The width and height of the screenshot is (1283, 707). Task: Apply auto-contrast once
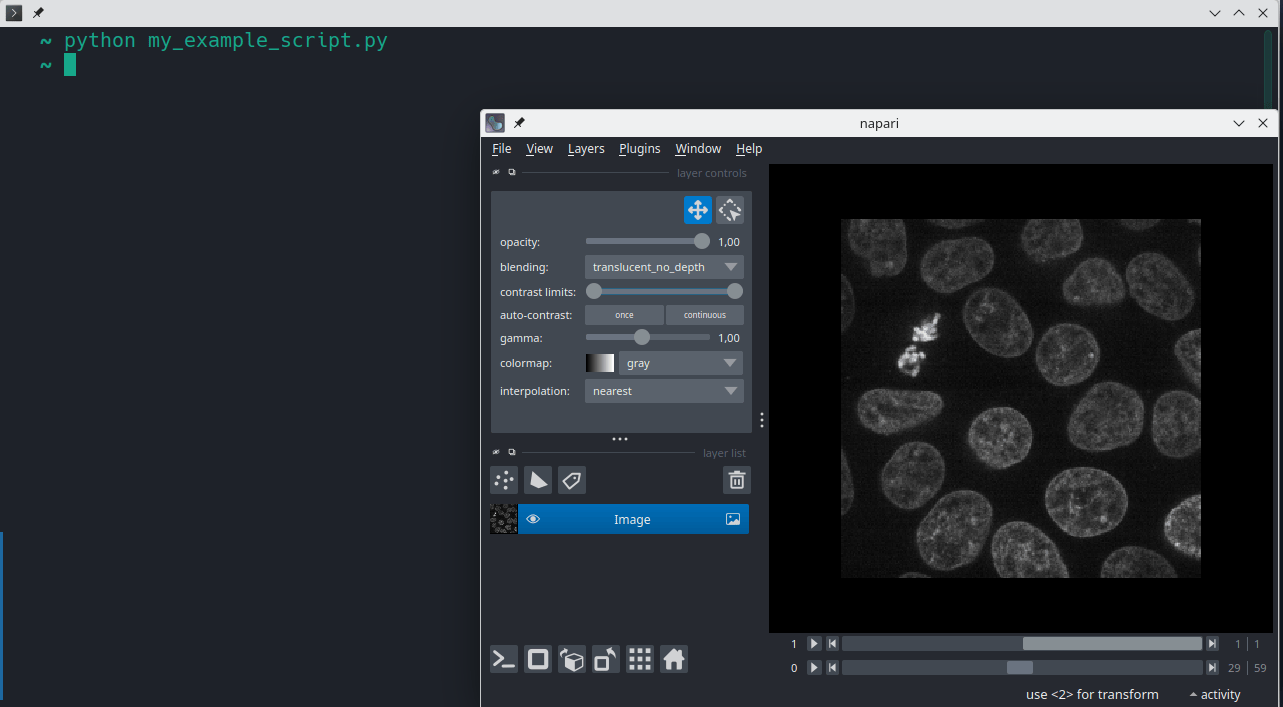pyautogui.click(x=623, y=314)
